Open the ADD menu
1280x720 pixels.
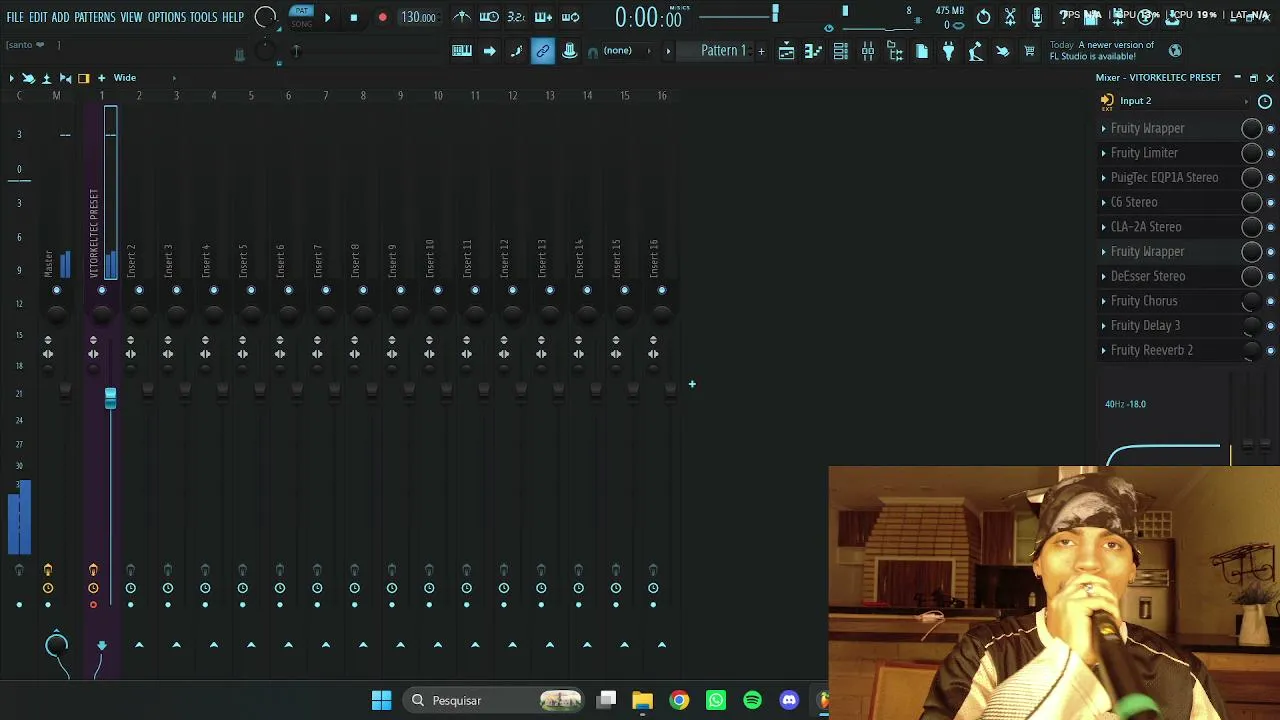[x=60, y=17]
